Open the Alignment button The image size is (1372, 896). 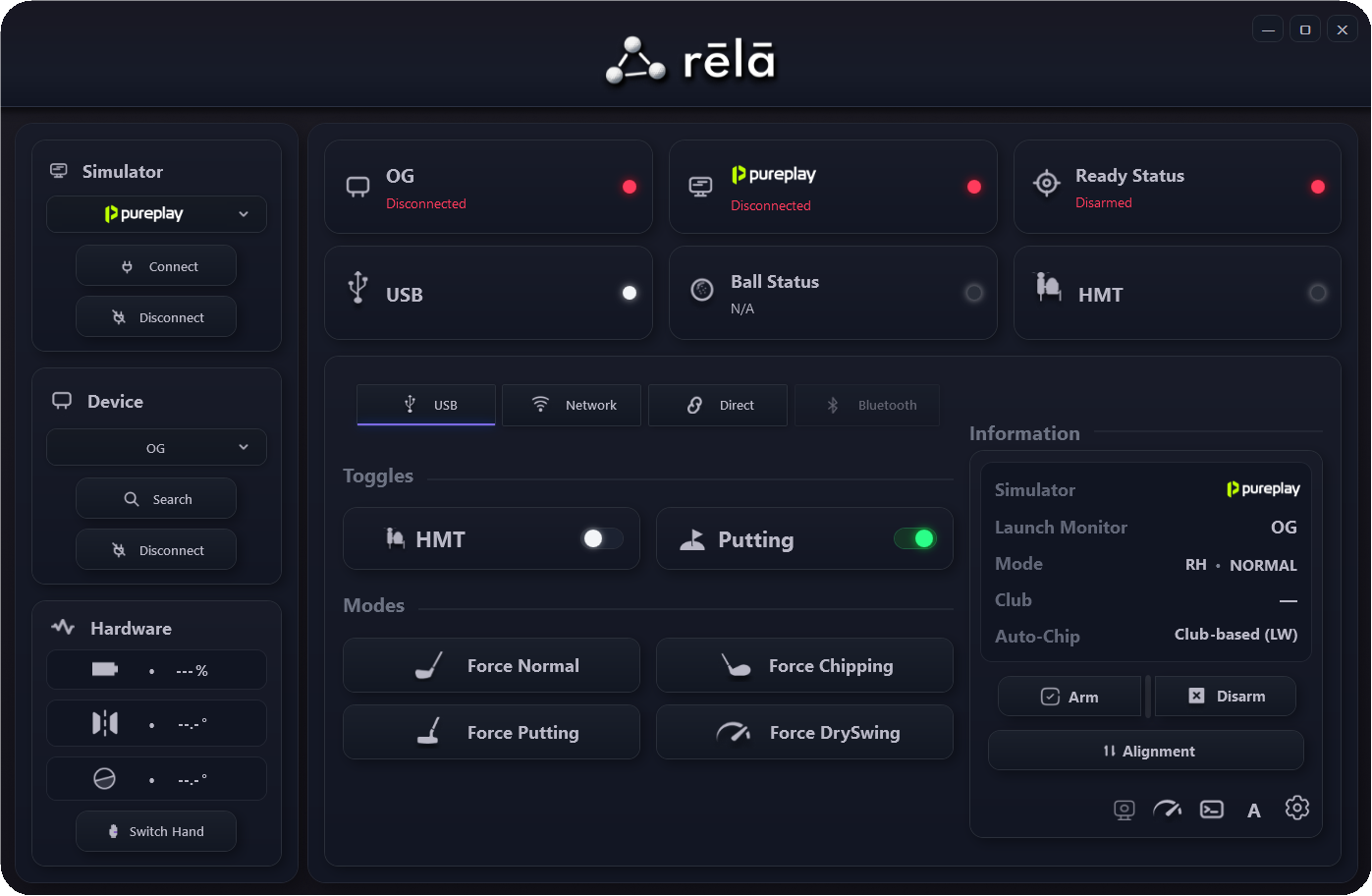point(1146,751)
